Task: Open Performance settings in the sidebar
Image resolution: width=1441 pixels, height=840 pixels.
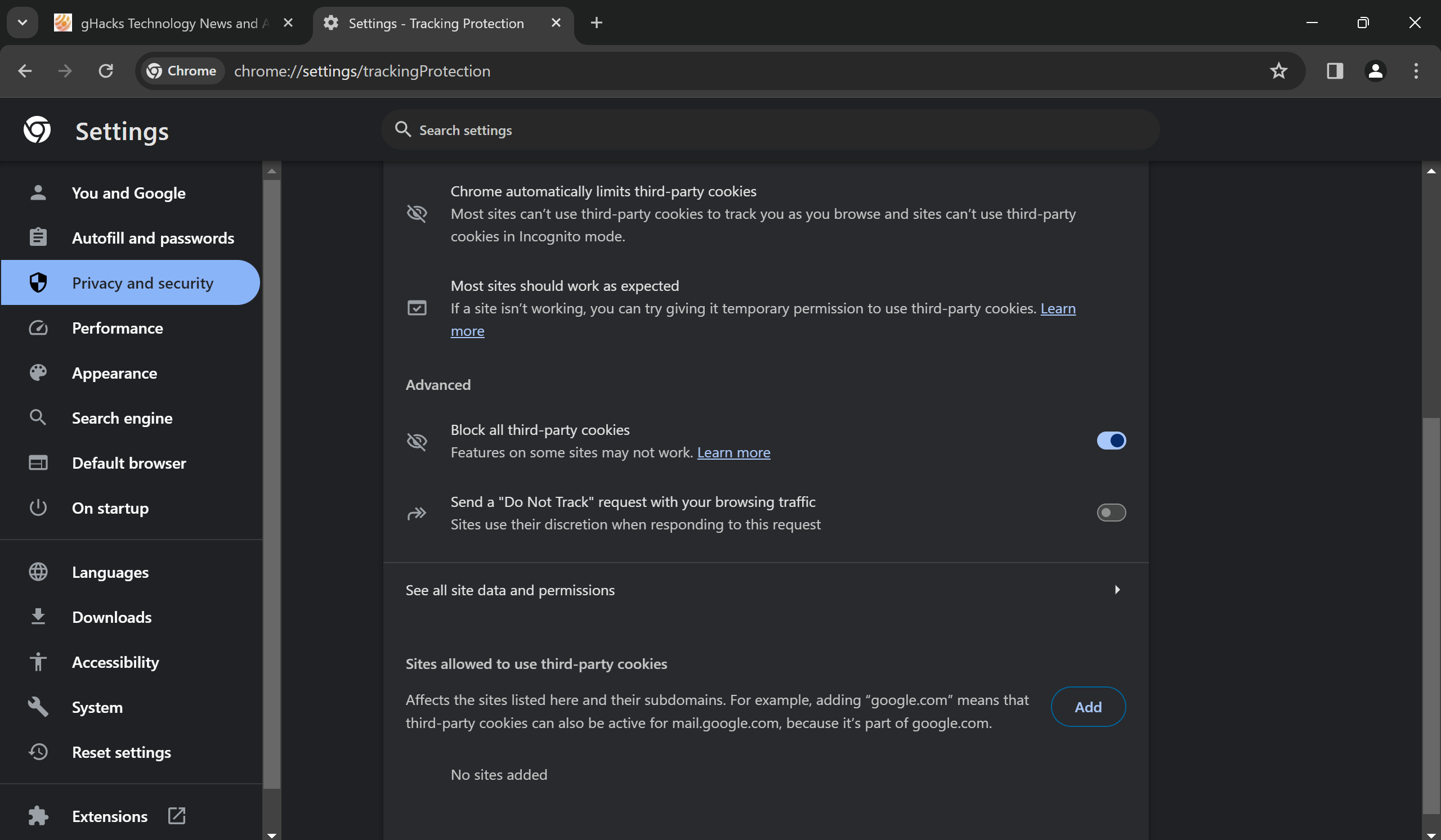Action: click(x=118, y=328)
